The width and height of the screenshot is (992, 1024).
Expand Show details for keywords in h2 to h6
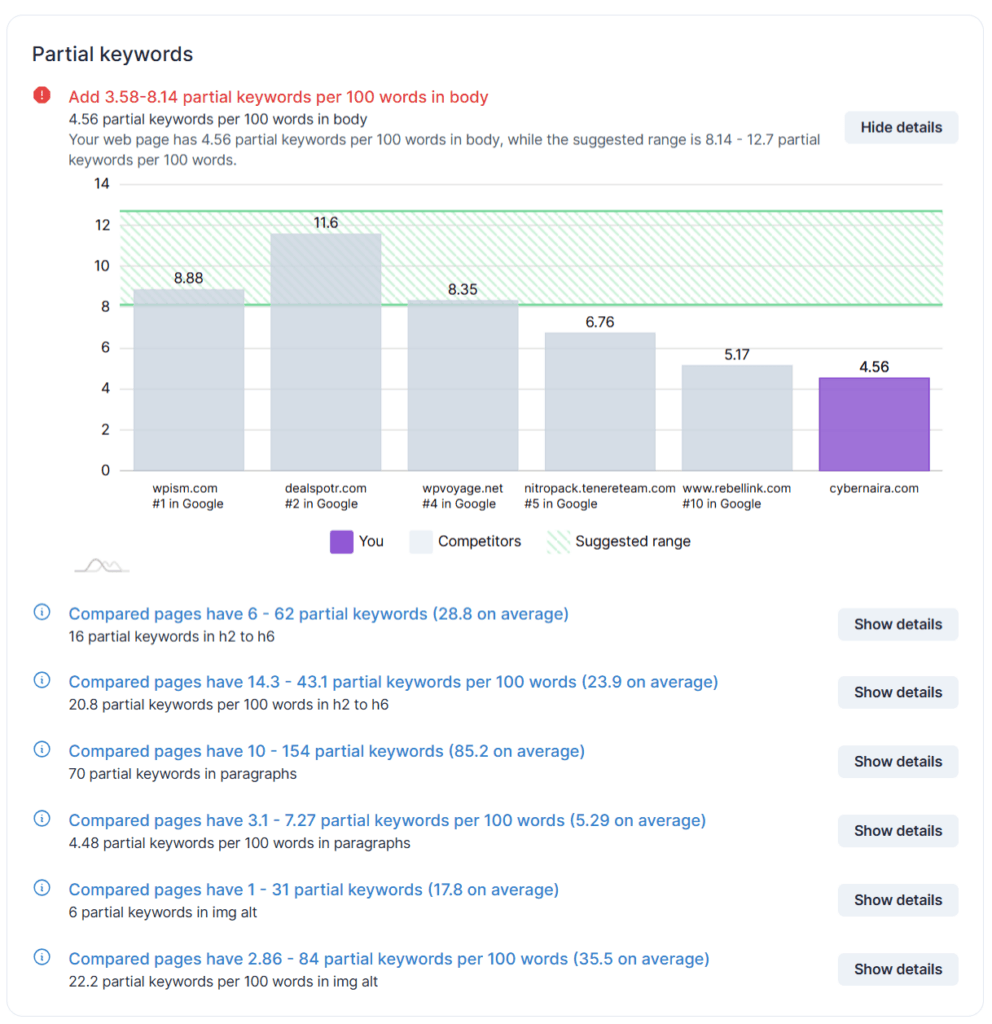tap(897, 624)
